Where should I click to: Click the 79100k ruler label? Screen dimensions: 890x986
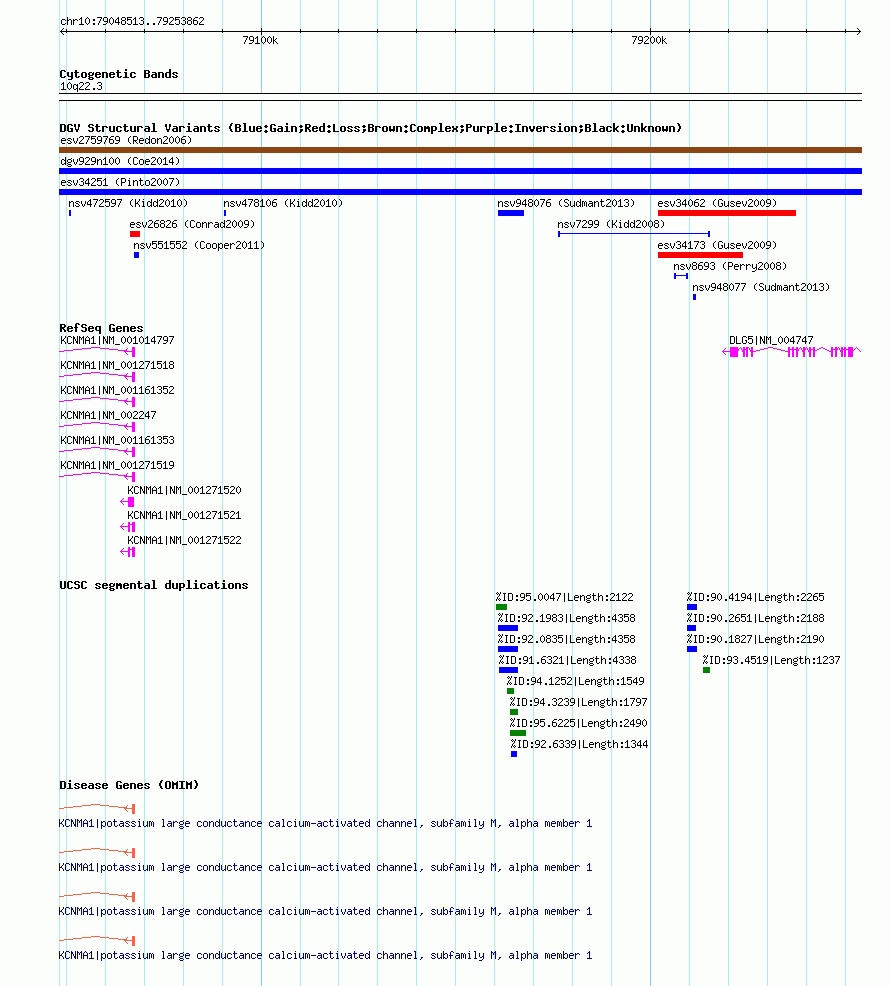pyautogui.click(x=260, y=40)
